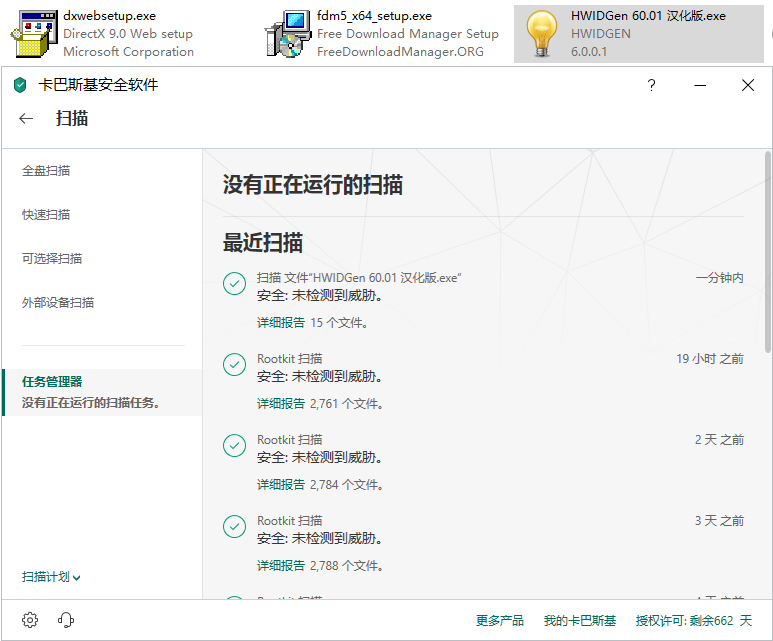Open support via the headset icon
Image resolution: width=773 pixels, height=641 pixels.
(x=66, y=620)
